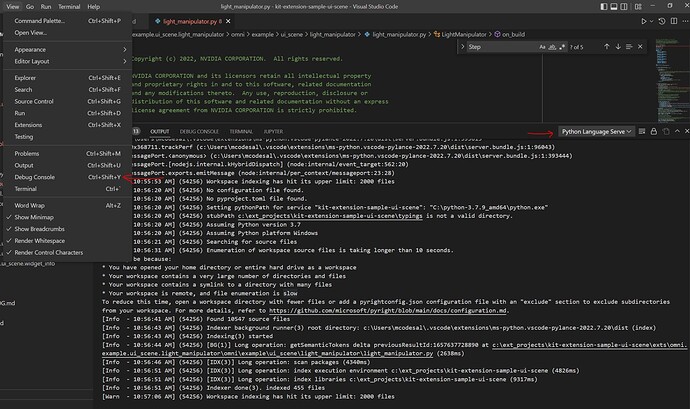Screen dimensions: 690x409
Task: Switch to the OUTPUT panel tab
Action: click(160, 132)
